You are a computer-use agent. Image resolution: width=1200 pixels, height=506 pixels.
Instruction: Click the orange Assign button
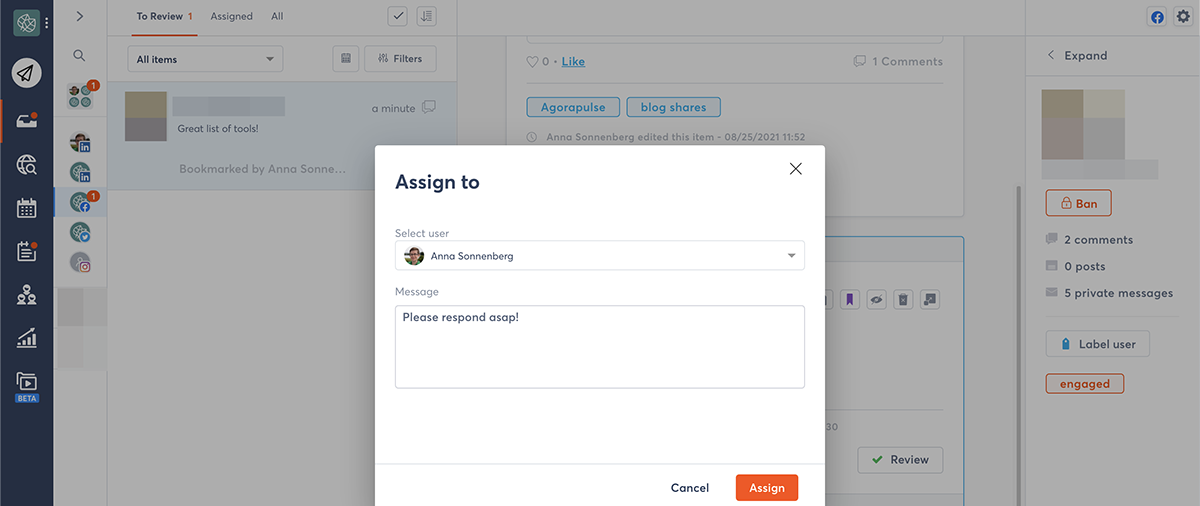[766, 488]
